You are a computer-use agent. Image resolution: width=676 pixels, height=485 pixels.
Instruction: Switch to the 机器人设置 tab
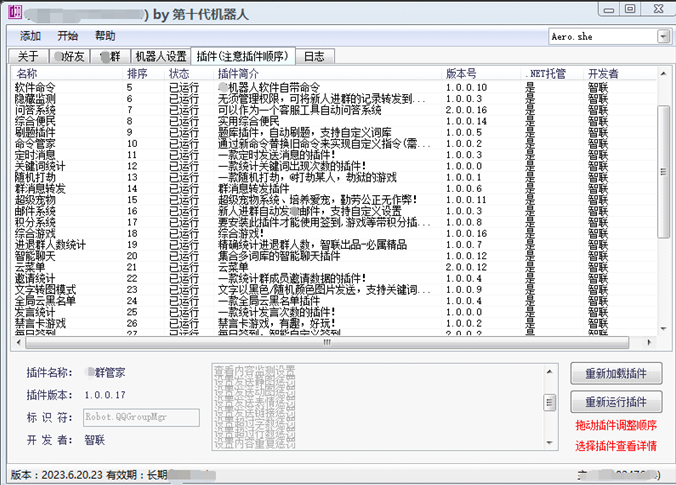click(x=161, y=56)
